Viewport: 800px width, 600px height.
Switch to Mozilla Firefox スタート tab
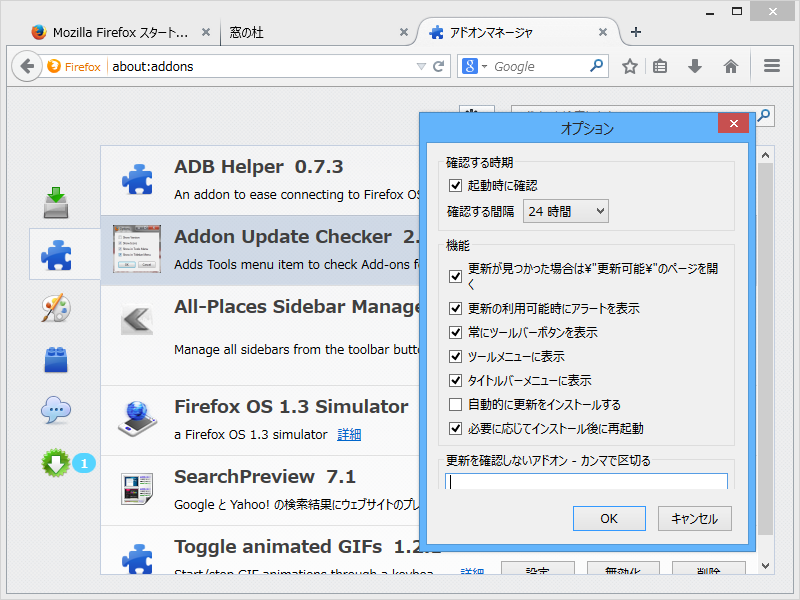120,33
